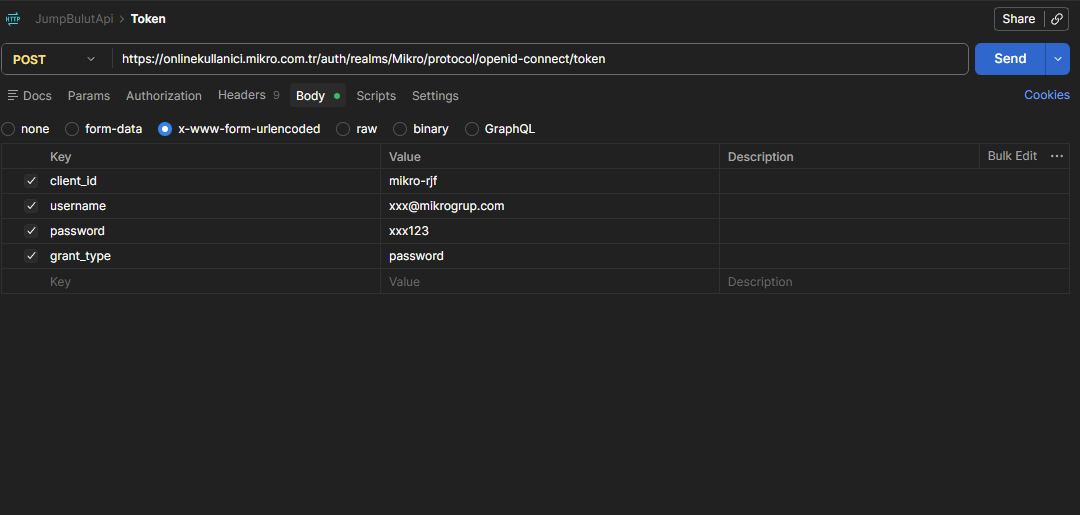Open the POST method dropdown

point(56,59)
